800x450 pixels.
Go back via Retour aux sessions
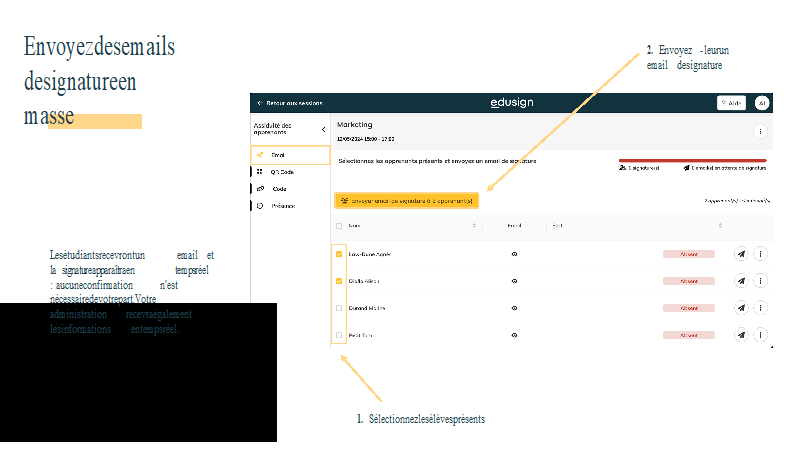285,103
